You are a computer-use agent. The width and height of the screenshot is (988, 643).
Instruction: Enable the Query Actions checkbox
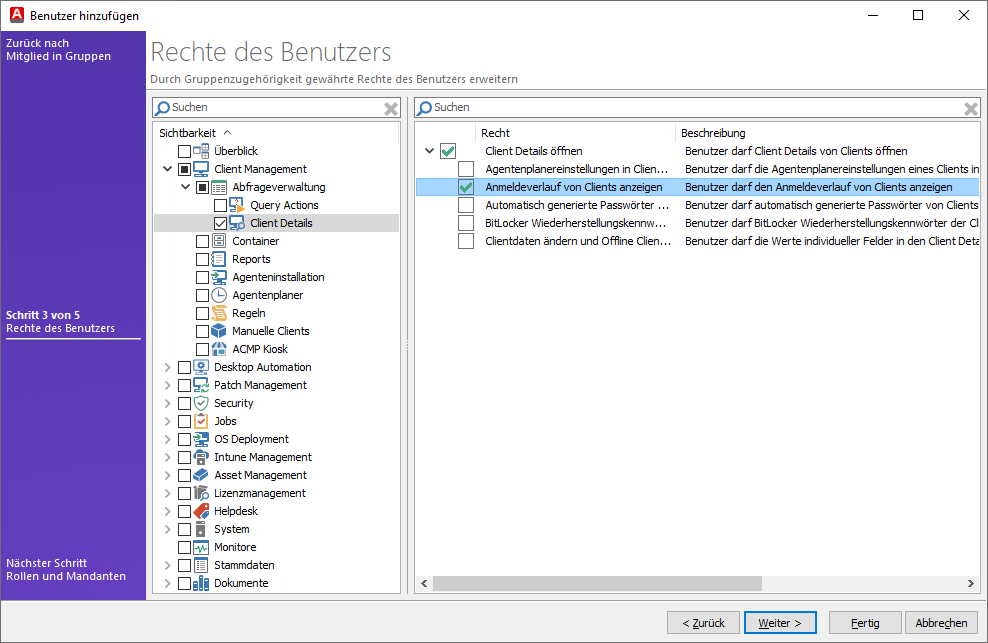point(221,205)
